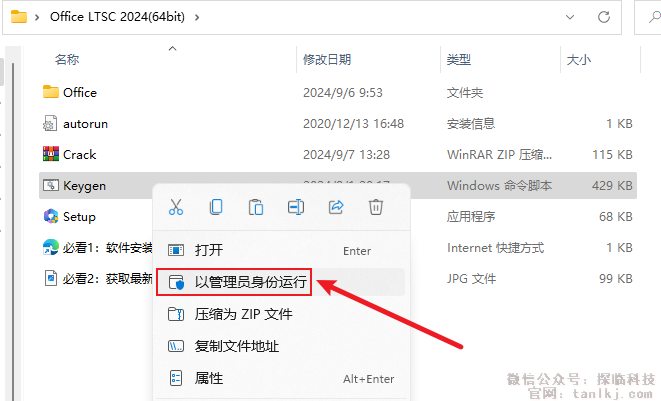The image size is (661, 401).
Task: Sort by the 大小 column header
Action: [x=579, y=59]
